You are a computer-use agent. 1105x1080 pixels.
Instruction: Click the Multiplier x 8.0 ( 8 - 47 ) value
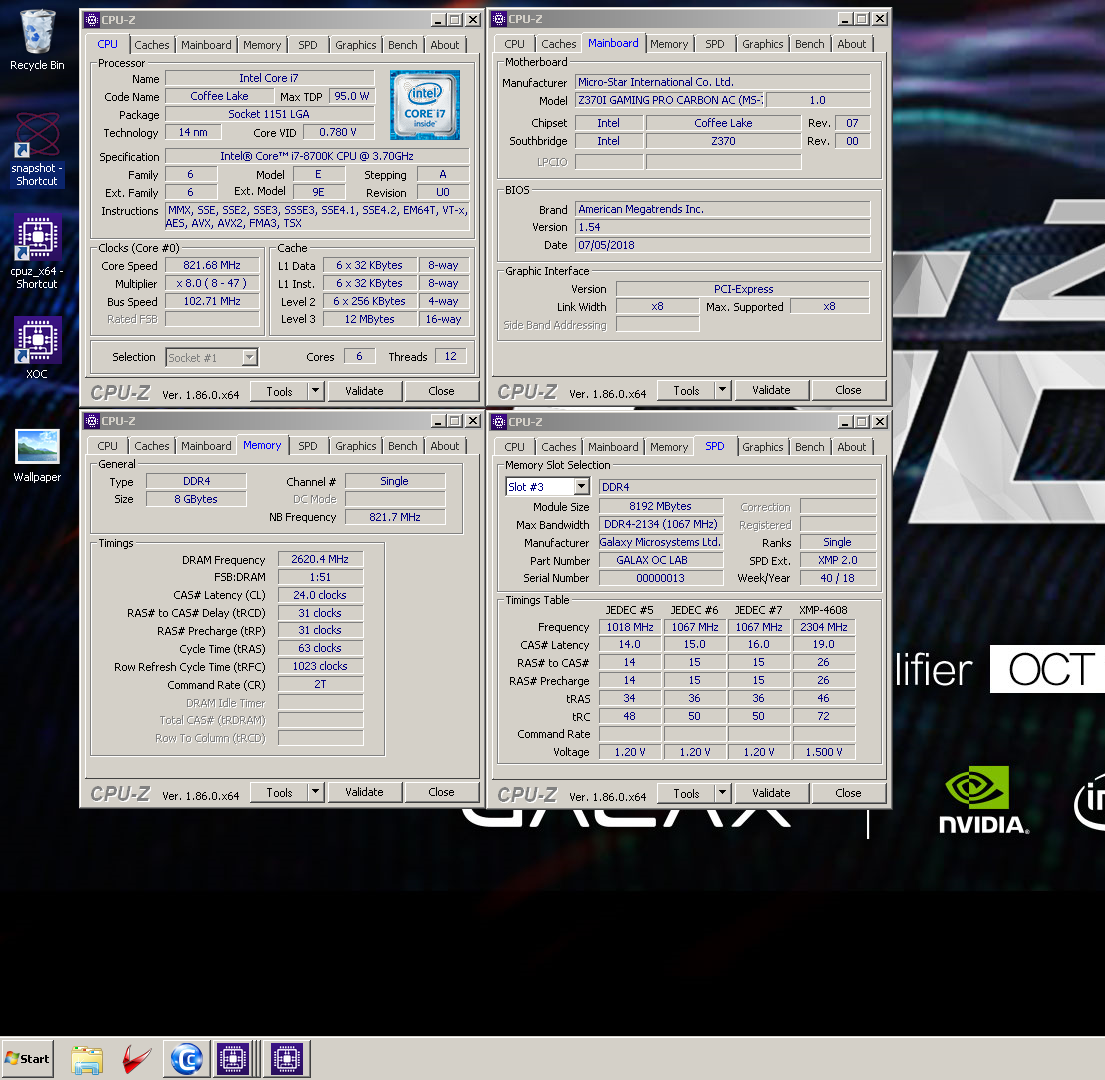pos(212,283)
